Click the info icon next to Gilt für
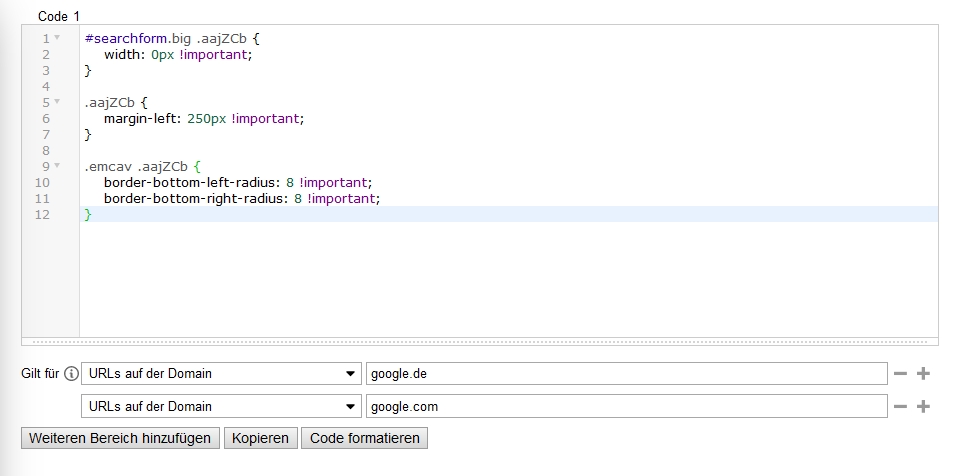This screenshot has width=954, height=476. click(71, 374)
